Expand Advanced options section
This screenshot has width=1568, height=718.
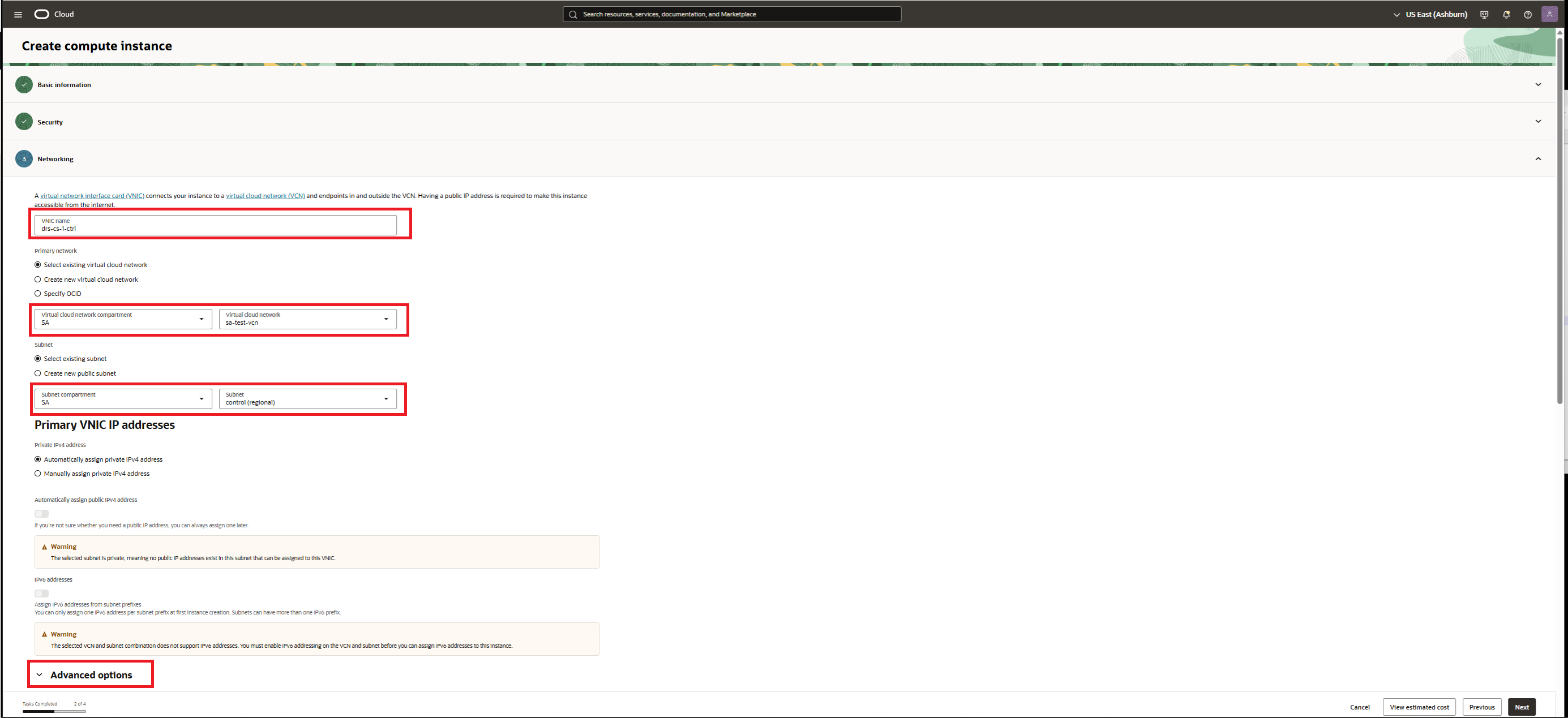point(90,675)
